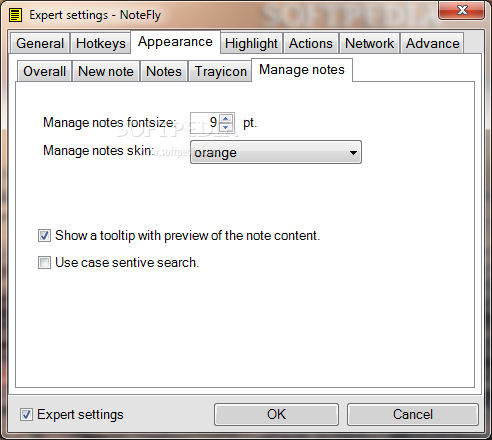Go to the Actions tab
492x440 pixels.
[x=311, y=43]
